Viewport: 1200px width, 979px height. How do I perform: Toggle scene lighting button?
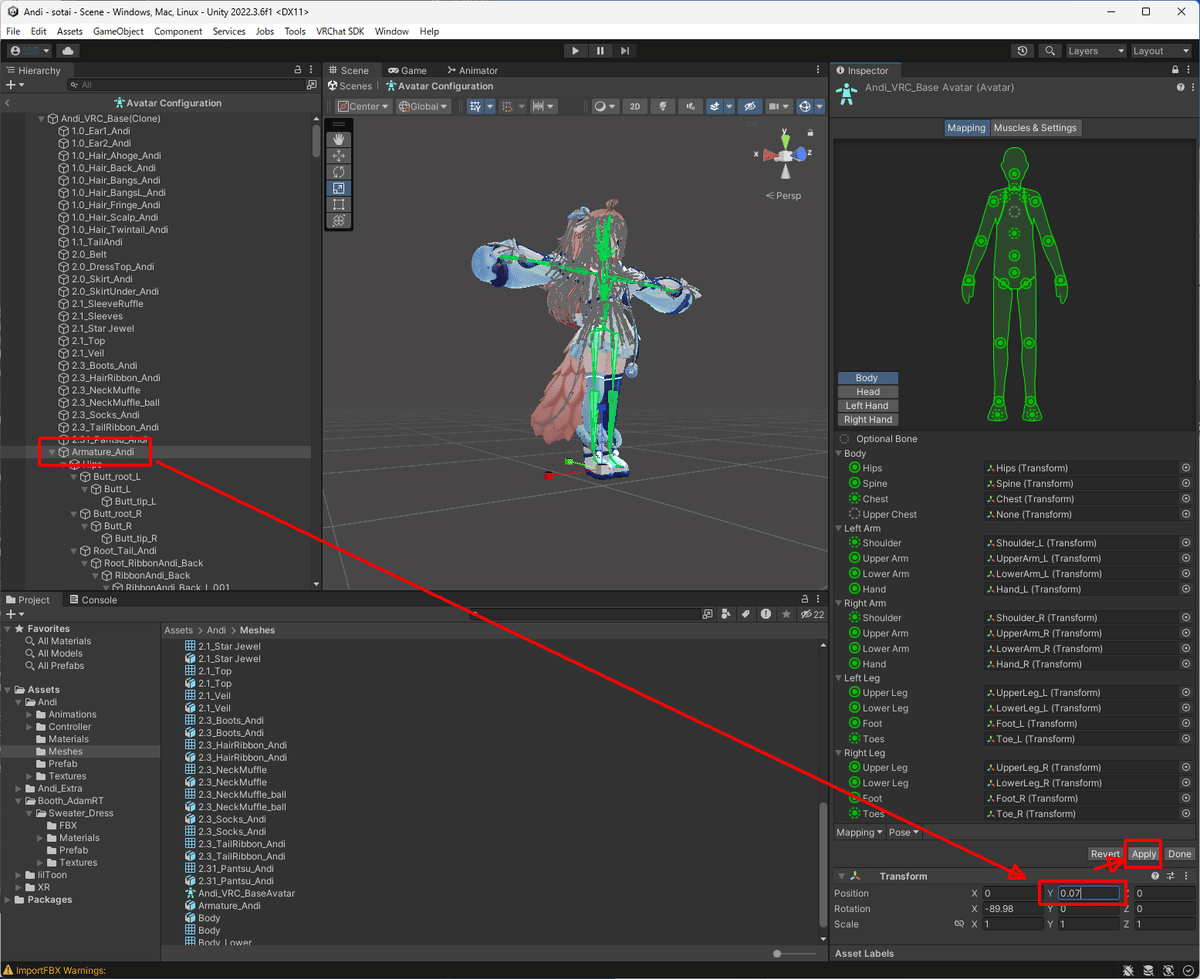click(x=662, y=106)
